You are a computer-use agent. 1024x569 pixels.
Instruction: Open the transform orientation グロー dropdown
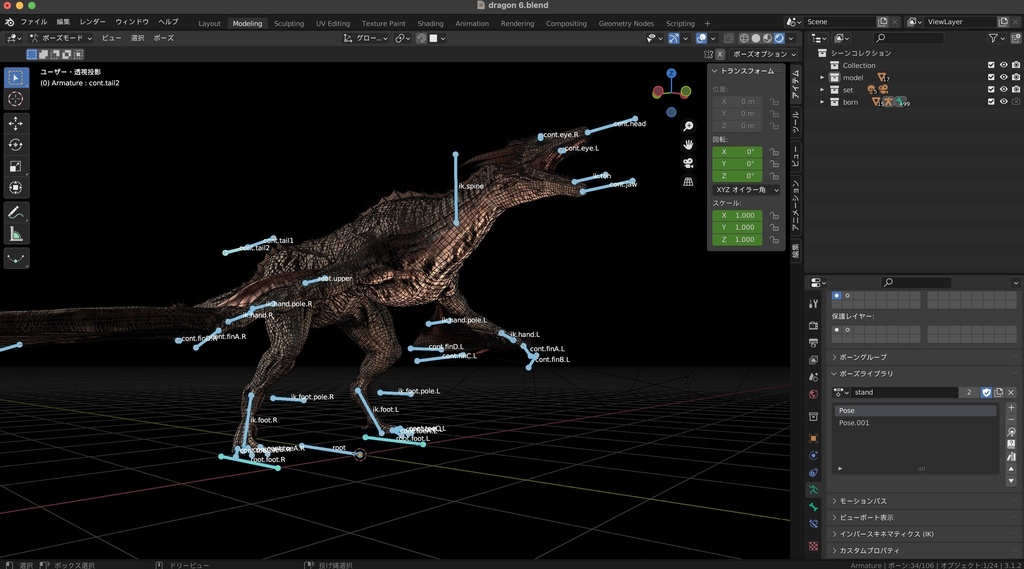[x=366, y=39]
